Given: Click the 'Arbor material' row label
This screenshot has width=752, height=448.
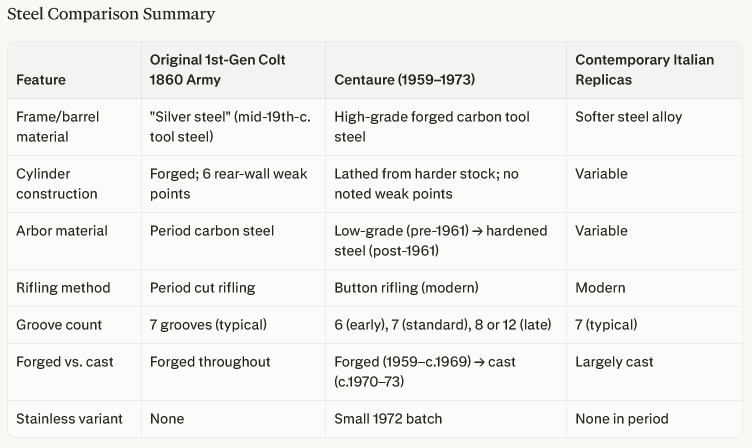Looking at the screenshot, I should click(61, 231).
